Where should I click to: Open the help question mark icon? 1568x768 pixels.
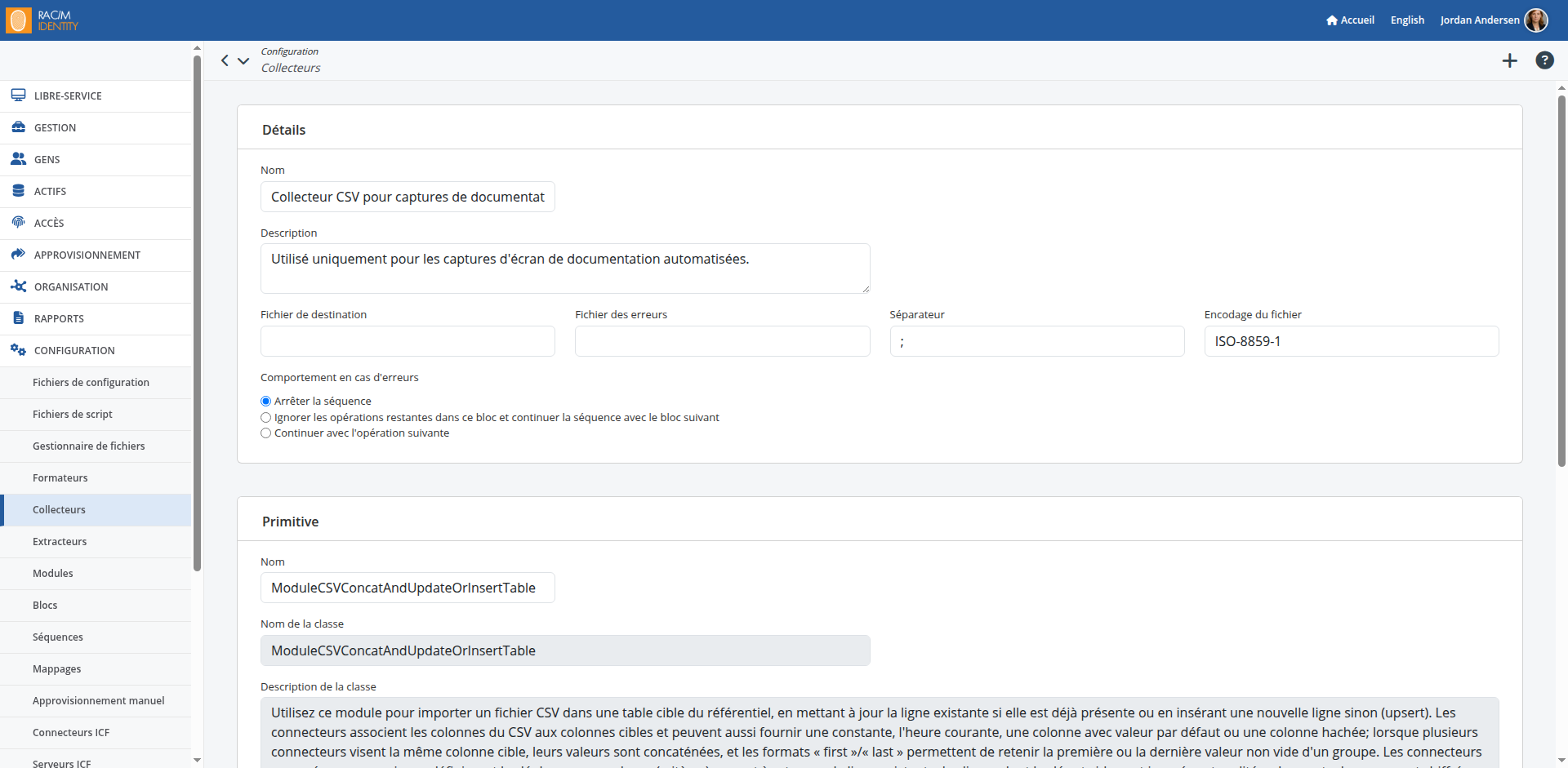point(1544,60)
